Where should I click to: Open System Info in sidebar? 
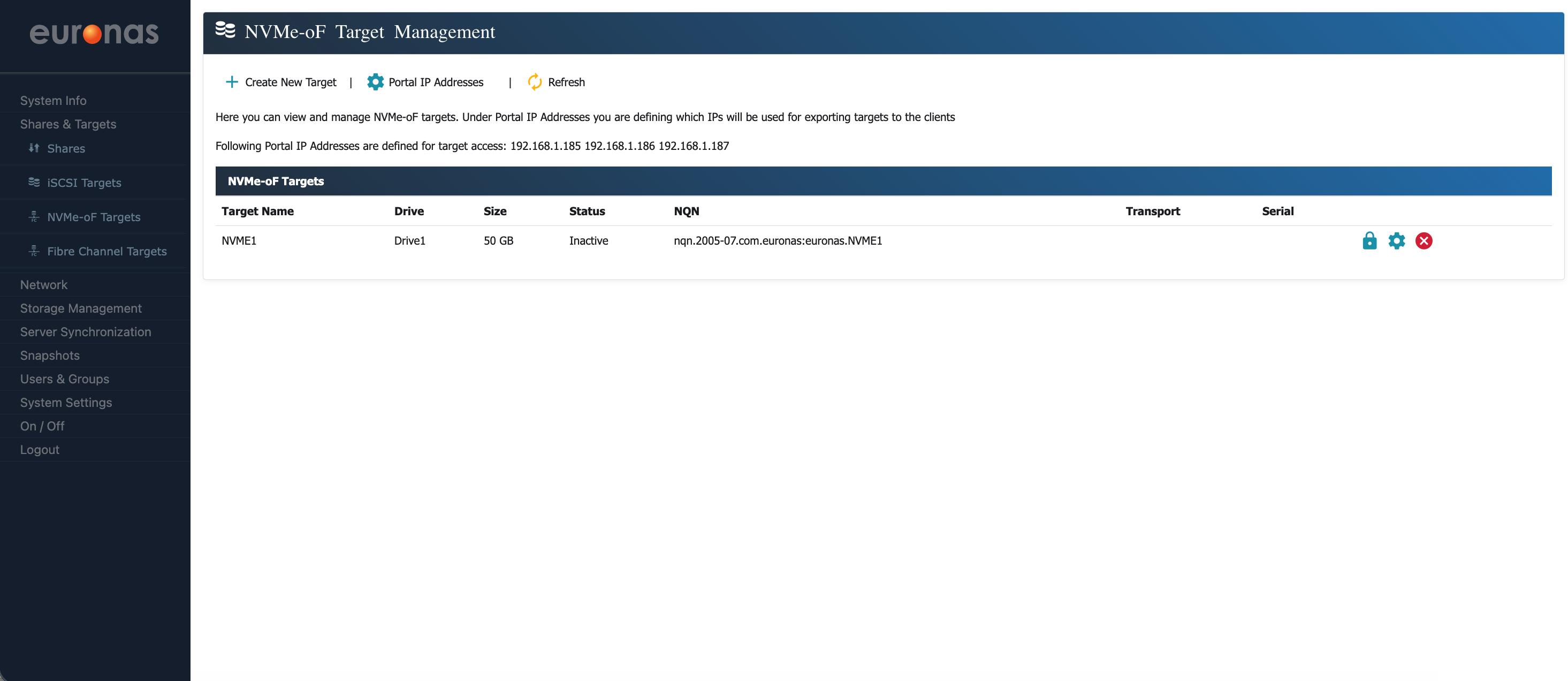[53, 100]
